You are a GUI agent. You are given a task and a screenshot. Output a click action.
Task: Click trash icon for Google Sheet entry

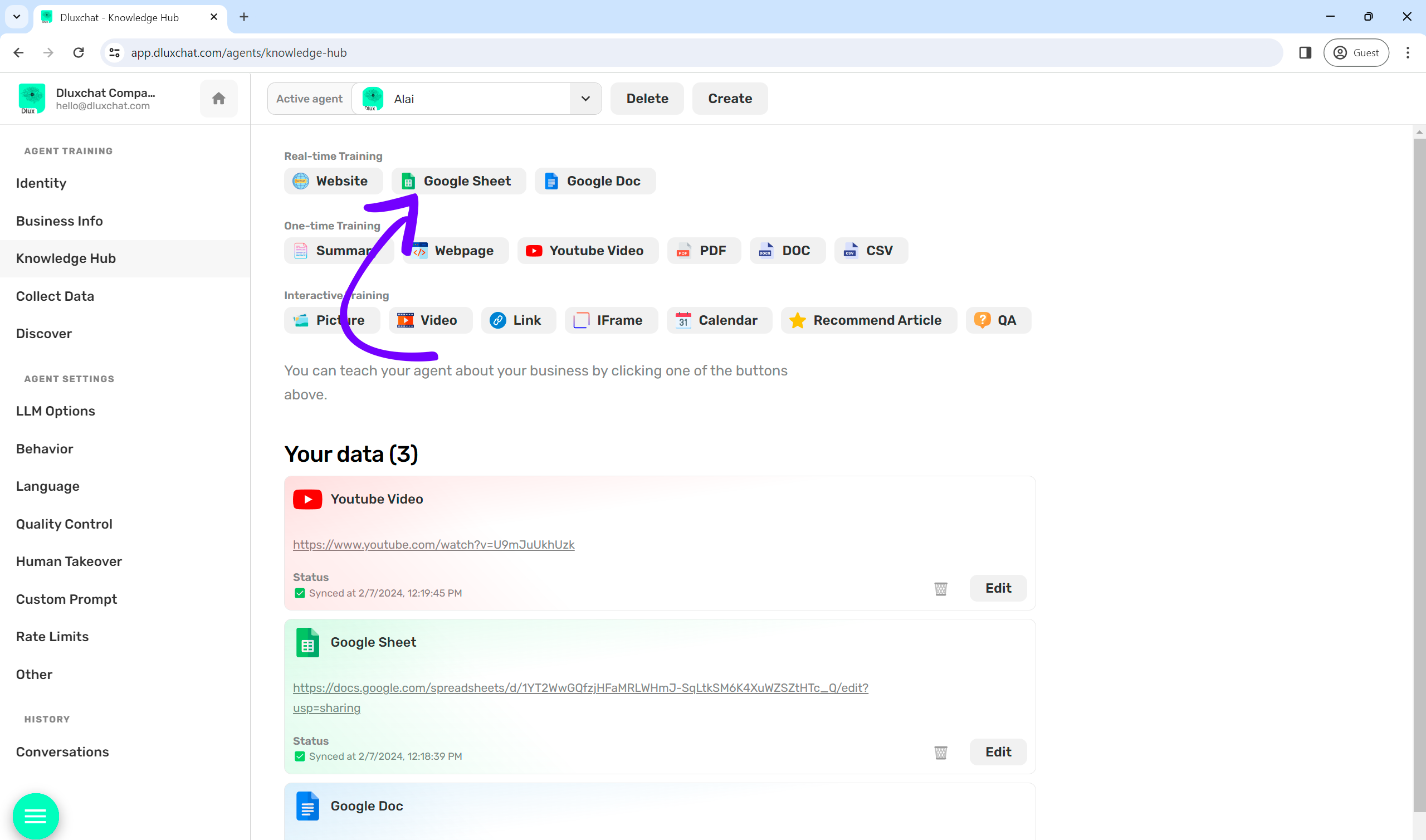coord(940,752)
